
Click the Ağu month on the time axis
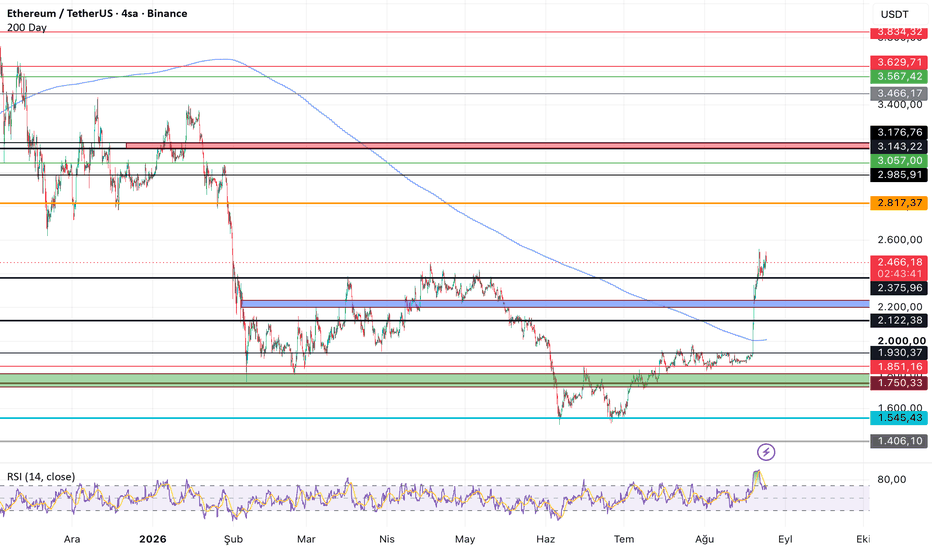click(704, 539)
